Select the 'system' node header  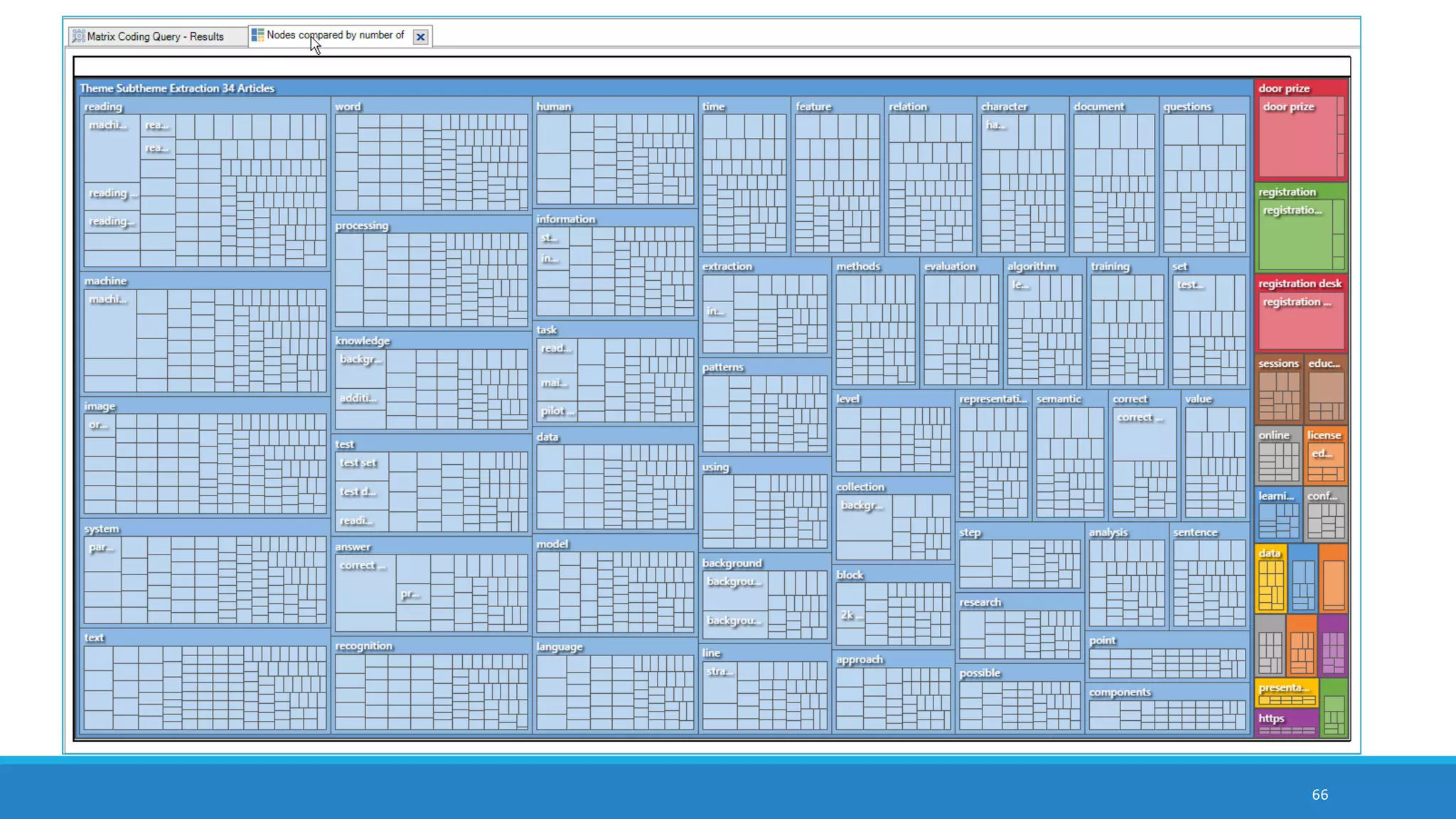point(102,529)
